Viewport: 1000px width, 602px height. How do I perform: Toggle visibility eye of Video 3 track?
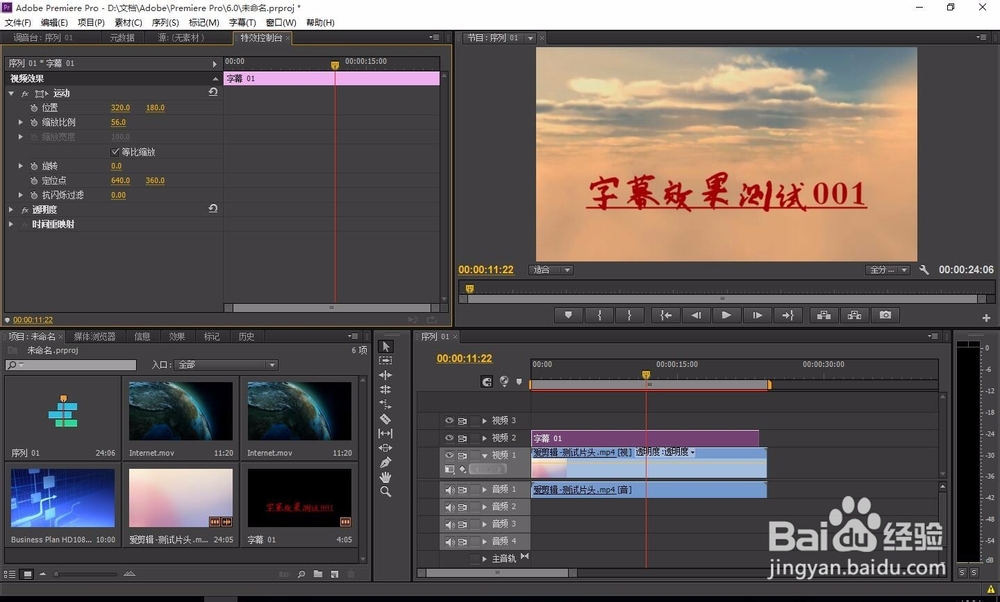click(x=449, y=421)
